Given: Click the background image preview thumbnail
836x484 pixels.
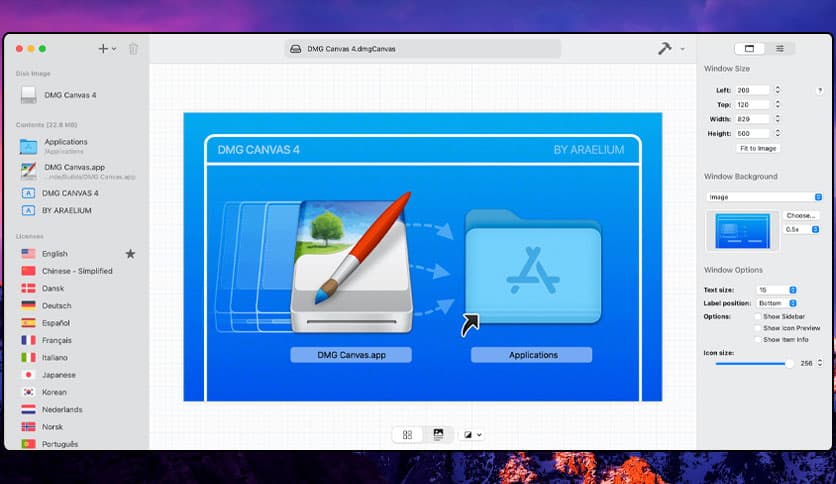Looking at the screenshot, I should [742, 231].
